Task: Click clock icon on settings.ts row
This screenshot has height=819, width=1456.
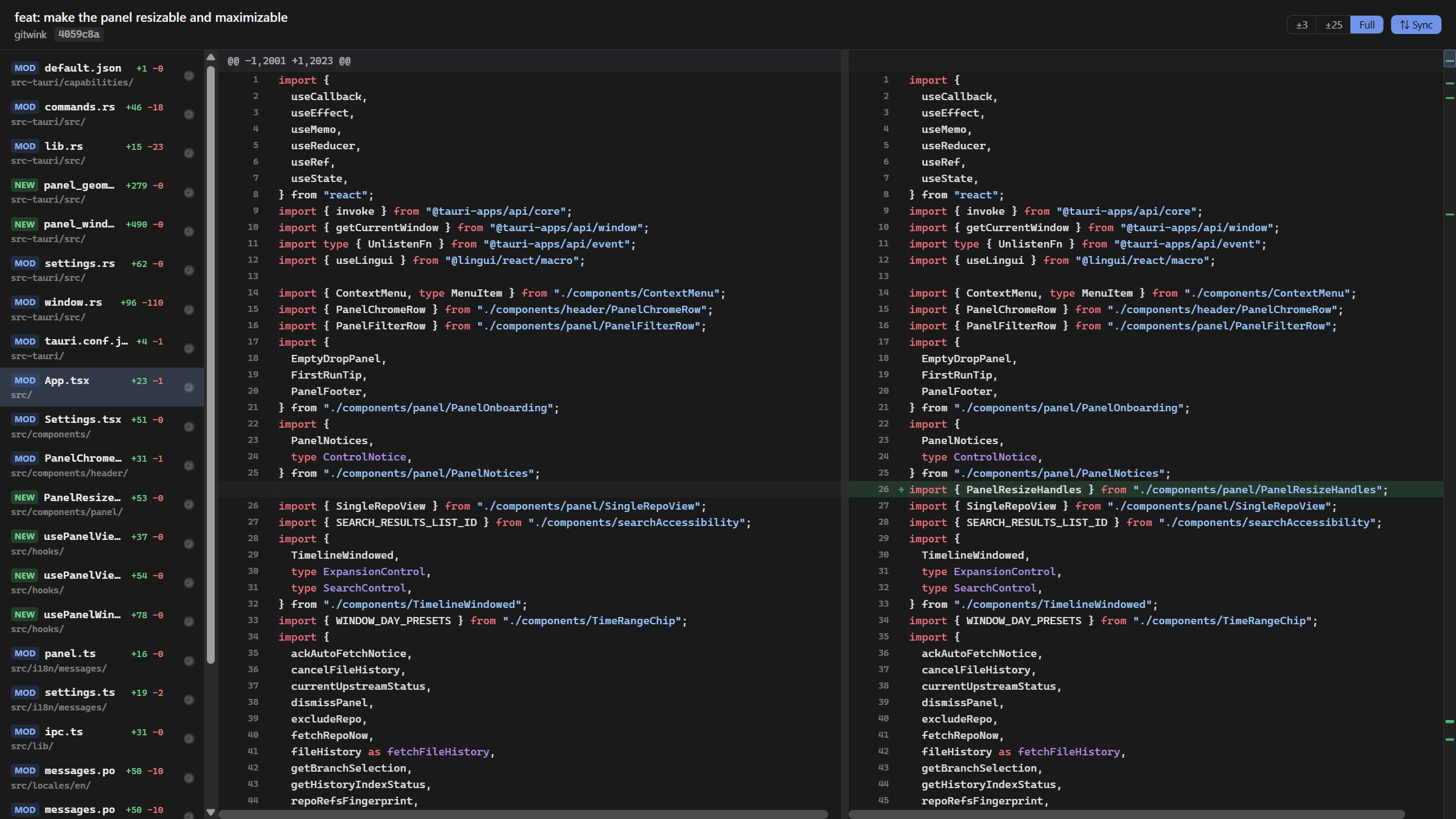Action: [189, 699]
